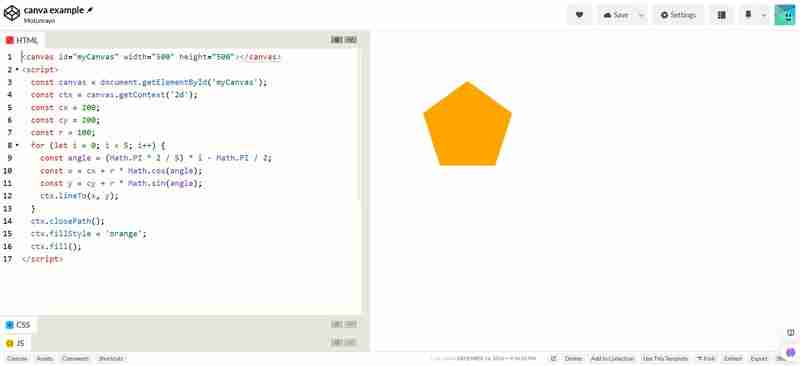
Task: Click code line 1 with canvas tag
Action: (151, 57)
